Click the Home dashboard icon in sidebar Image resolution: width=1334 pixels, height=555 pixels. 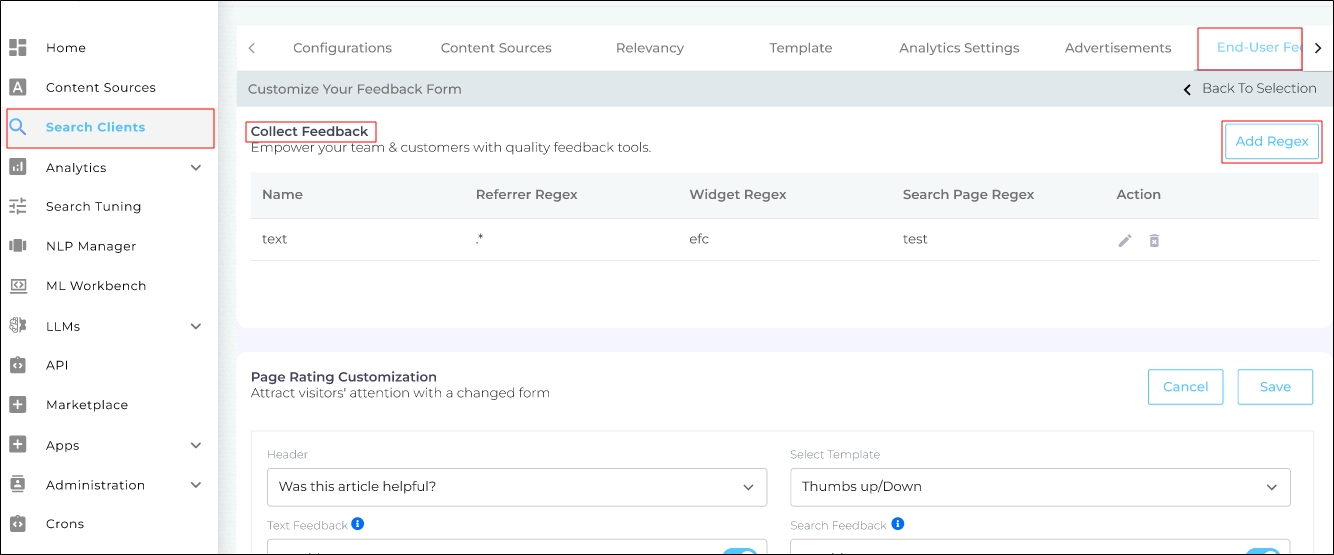[x=17, y=48]
